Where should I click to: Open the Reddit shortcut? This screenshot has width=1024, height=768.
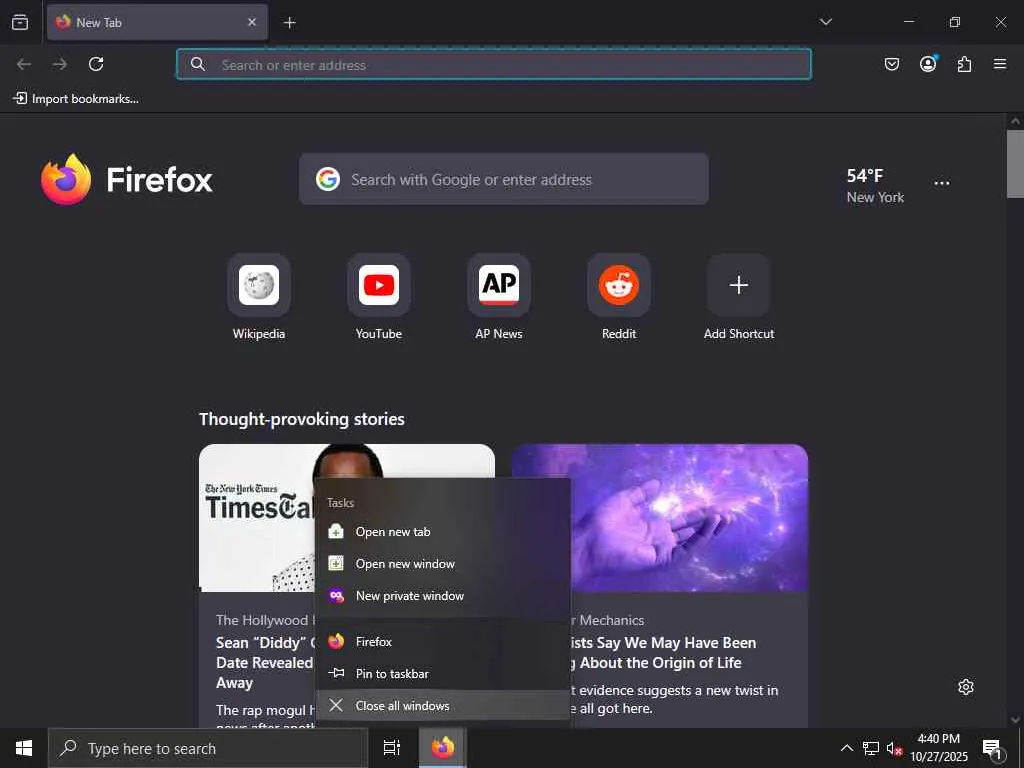click(619, 298)
